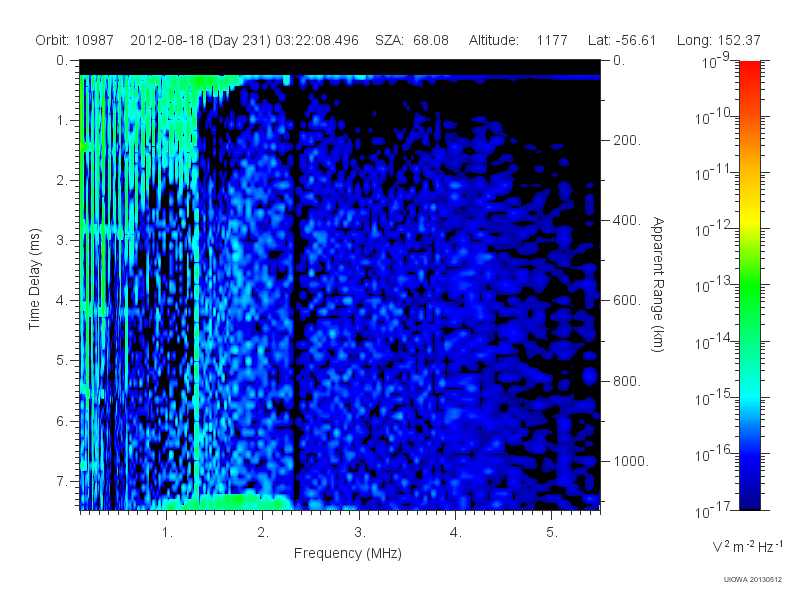Click the timestamp 03:22:08.496
The image size is (800, 600).
(x=317, y=40)
